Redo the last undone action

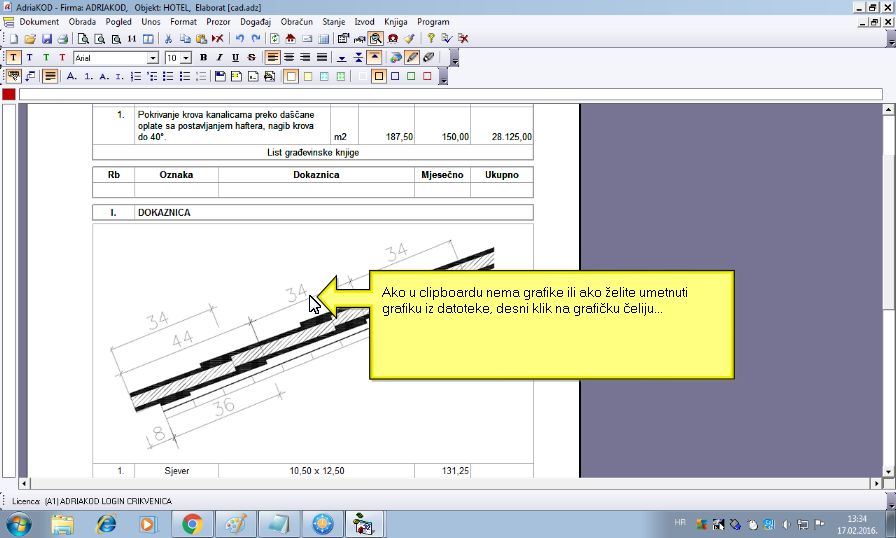coord(256,39)
